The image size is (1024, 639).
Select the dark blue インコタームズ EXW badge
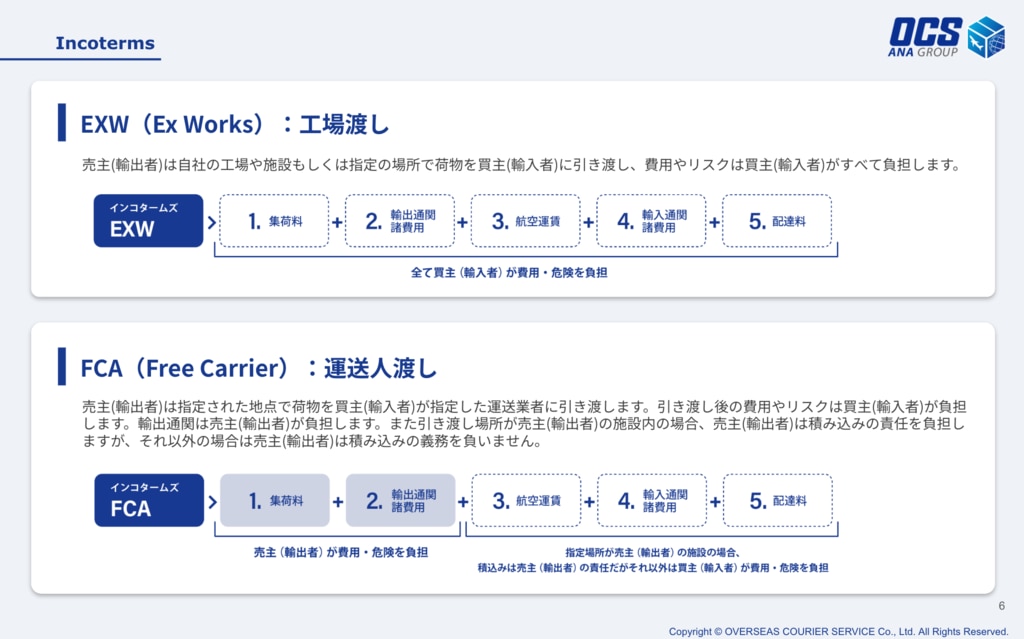[148, 221]
